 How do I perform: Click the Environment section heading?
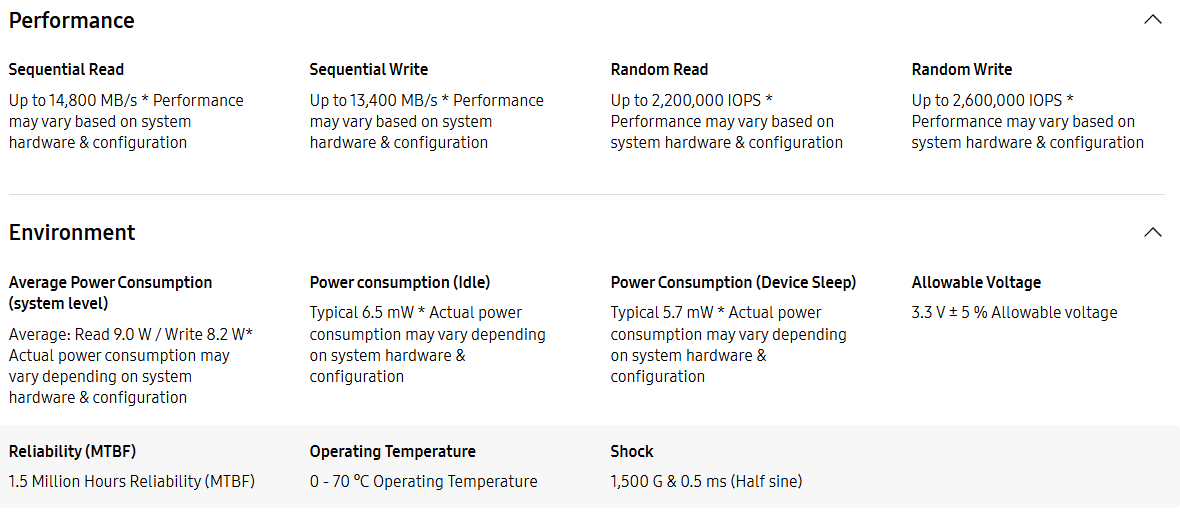tap(72, 232)
